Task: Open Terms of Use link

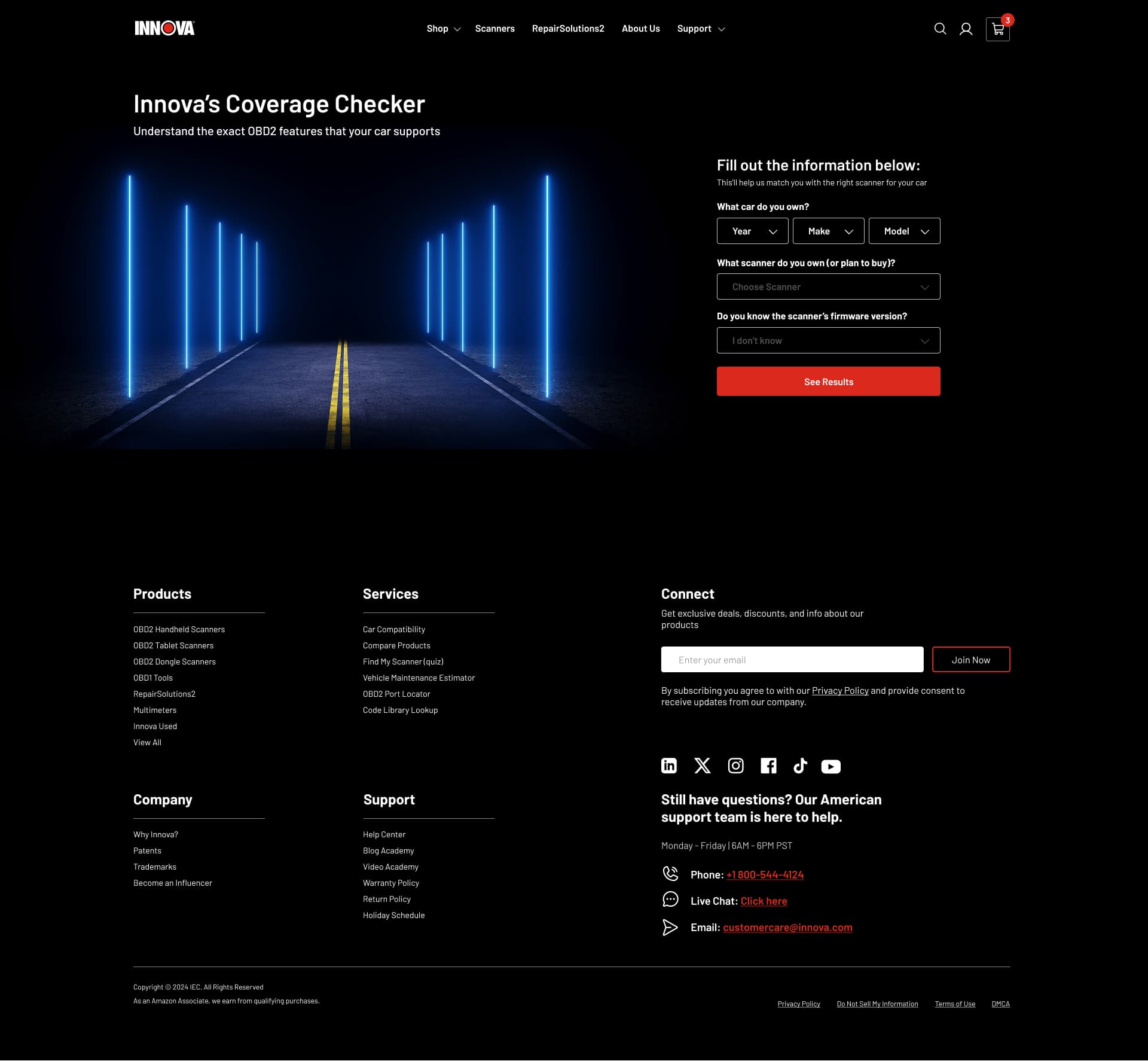Action: coord(955,1004)
